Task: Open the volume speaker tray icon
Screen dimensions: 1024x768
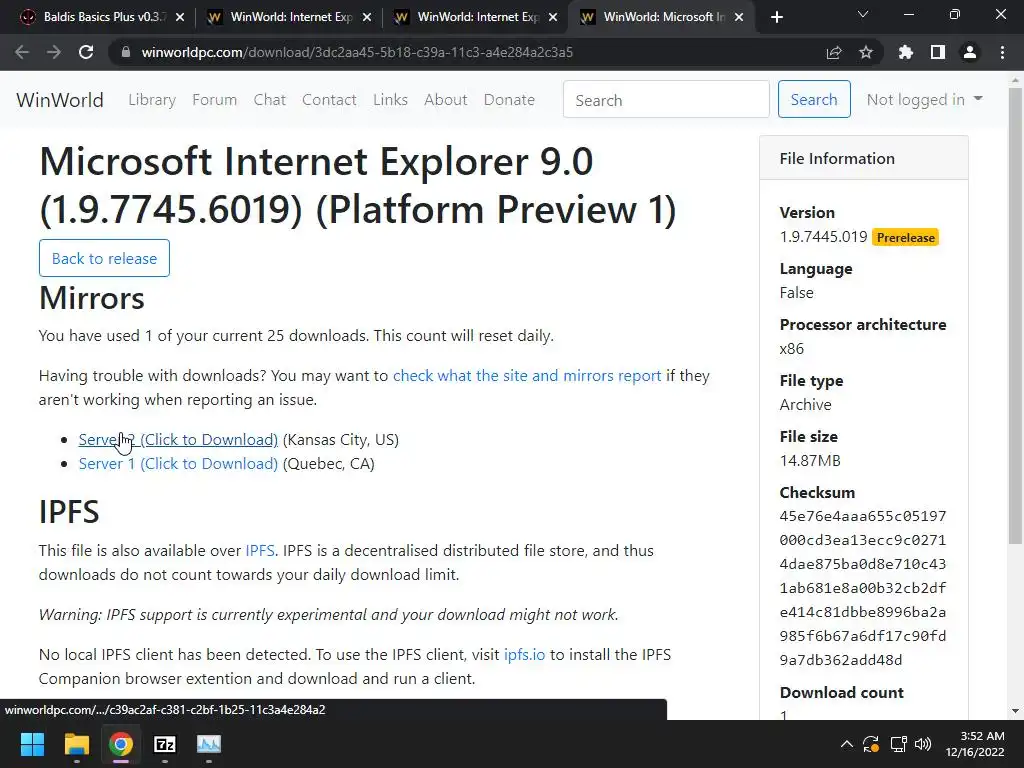Action: 923,744
